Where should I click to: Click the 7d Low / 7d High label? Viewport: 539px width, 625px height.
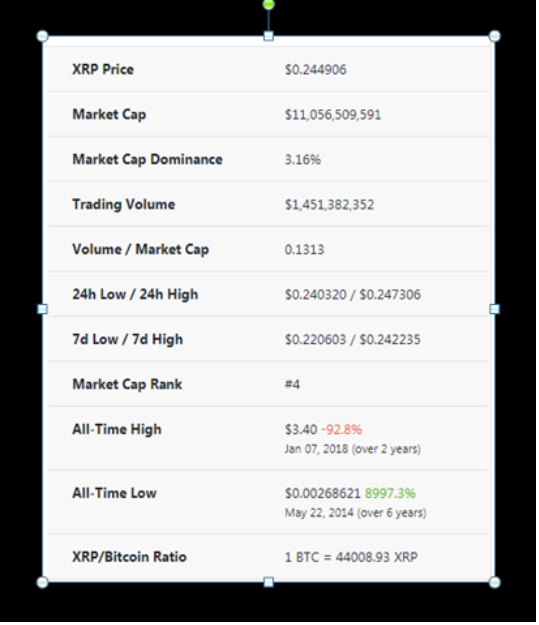pyautogui.click(x=128, y=340)
